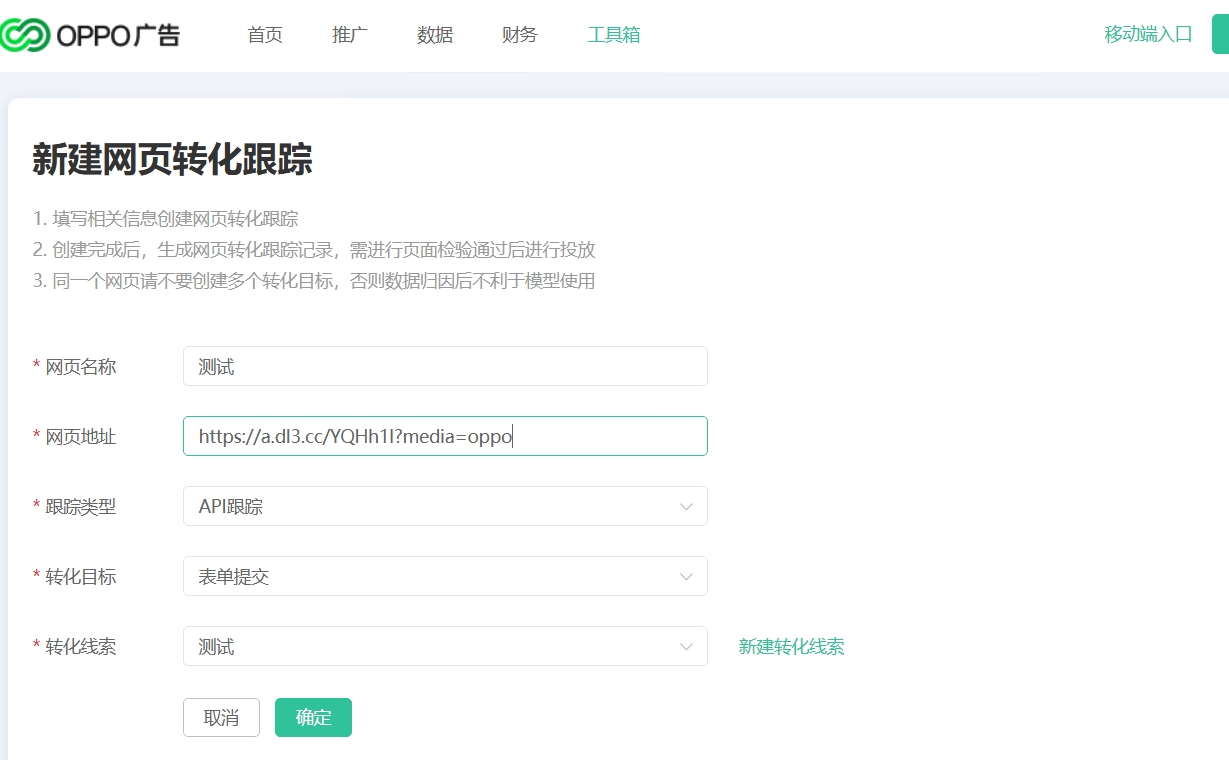Open the 数据 menu

pos(435,35)
